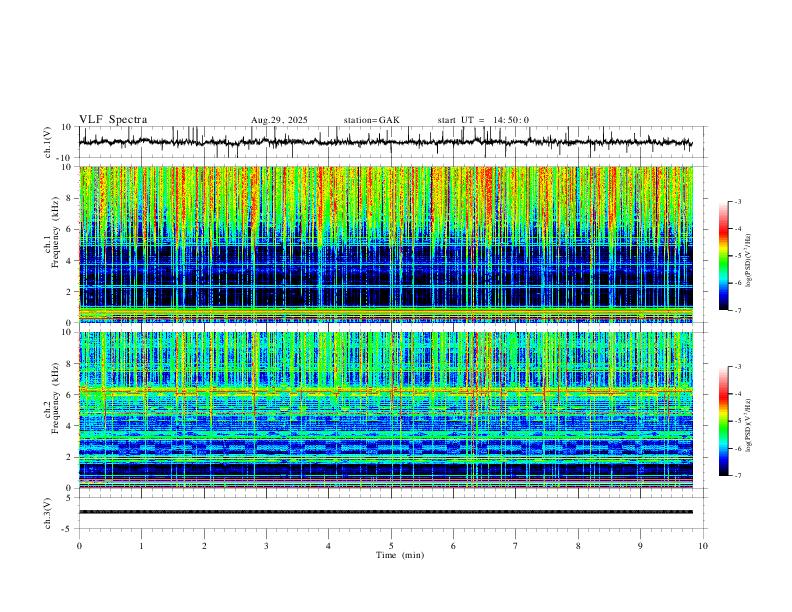Click the start UT 14:50:0 label
792x612 pixels.
pyautogui.click(x=483, y=120)
